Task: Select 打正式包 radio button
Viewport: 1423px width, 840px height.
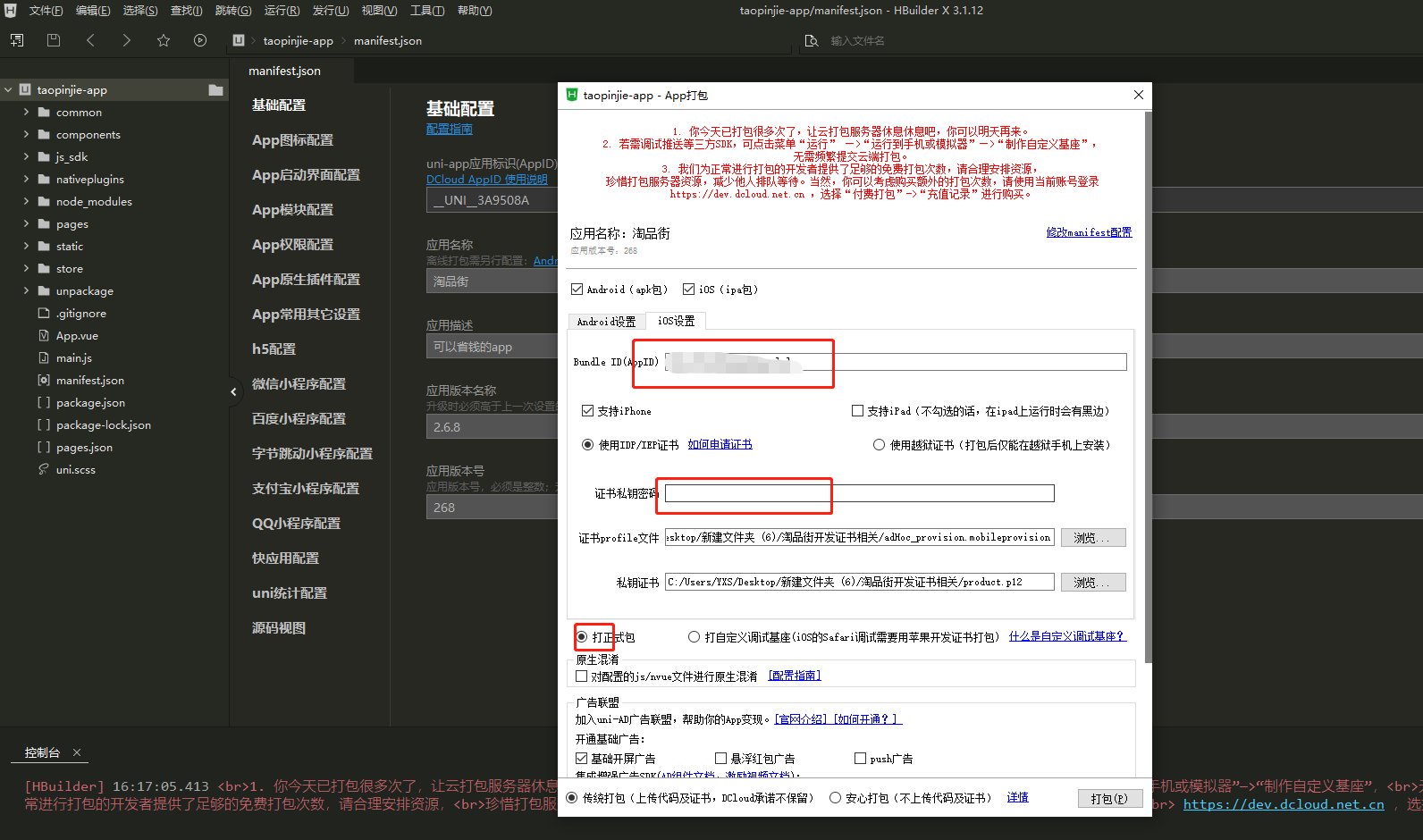Action: tap(582, 637)
